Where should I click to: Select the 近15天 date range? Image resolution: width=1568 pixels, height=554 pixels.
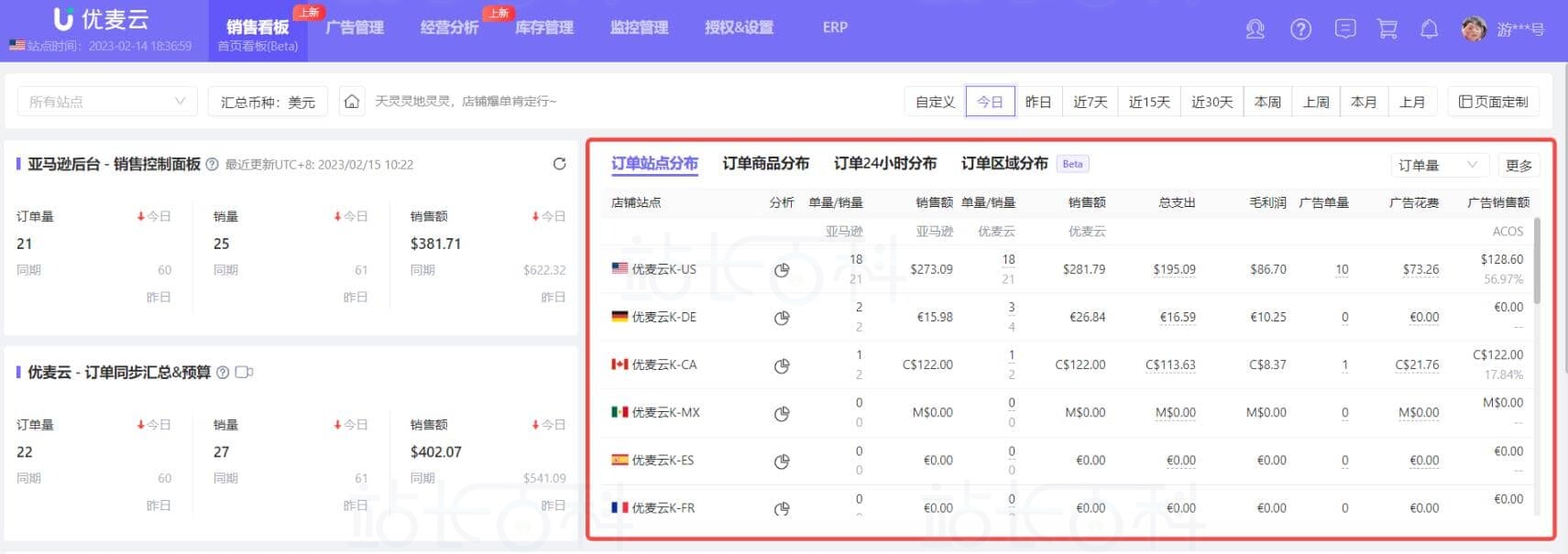coord(1149,102)
